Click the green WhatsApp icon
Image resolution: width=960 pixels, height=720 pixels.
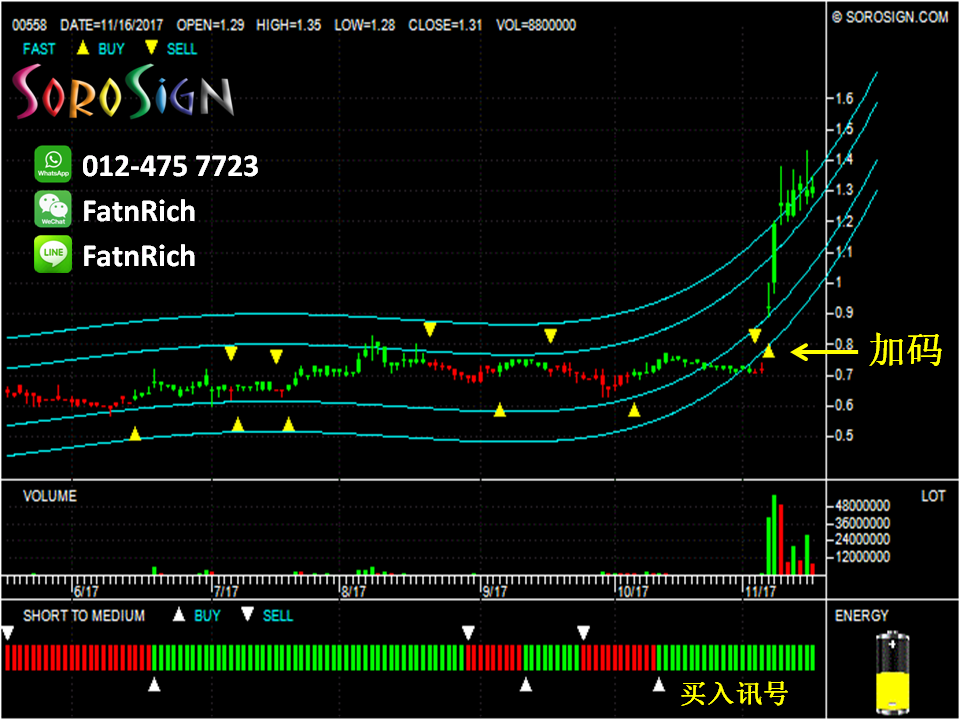click(x=53, y=164)
